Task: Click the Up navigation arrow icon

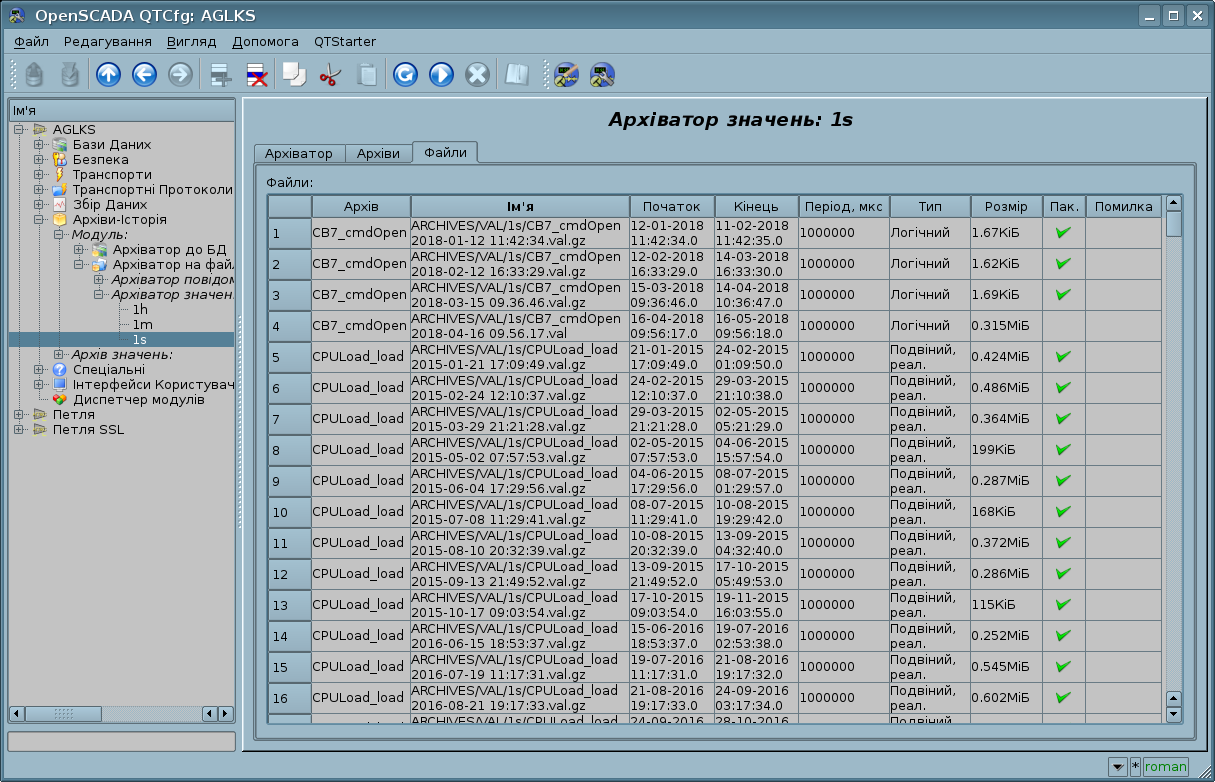Action: coord(108,75)
